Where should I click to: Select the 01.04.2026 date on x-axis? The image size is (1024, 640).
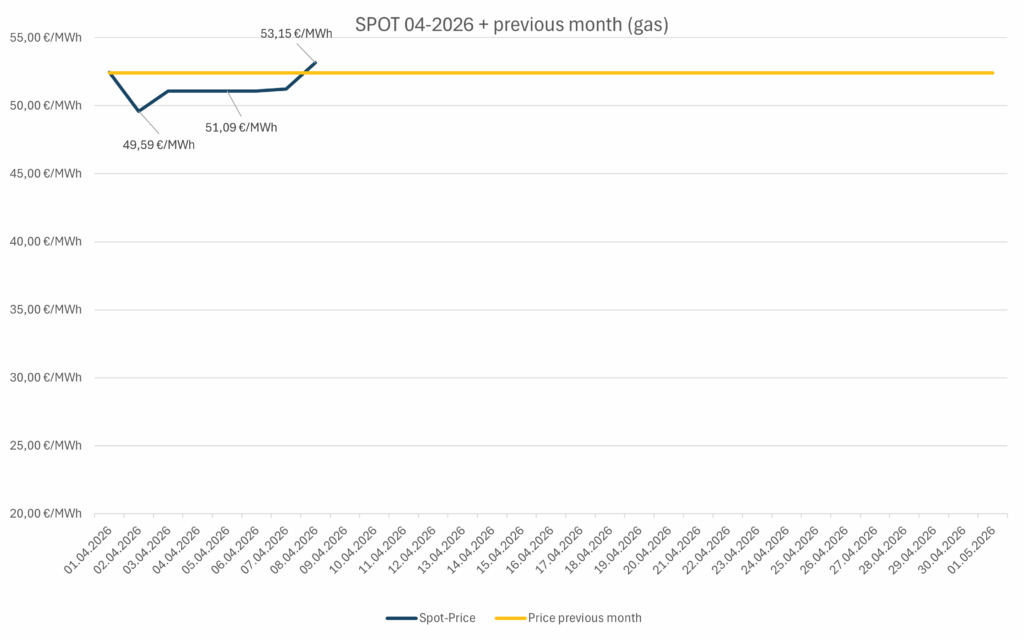click(x=88, y=551)
